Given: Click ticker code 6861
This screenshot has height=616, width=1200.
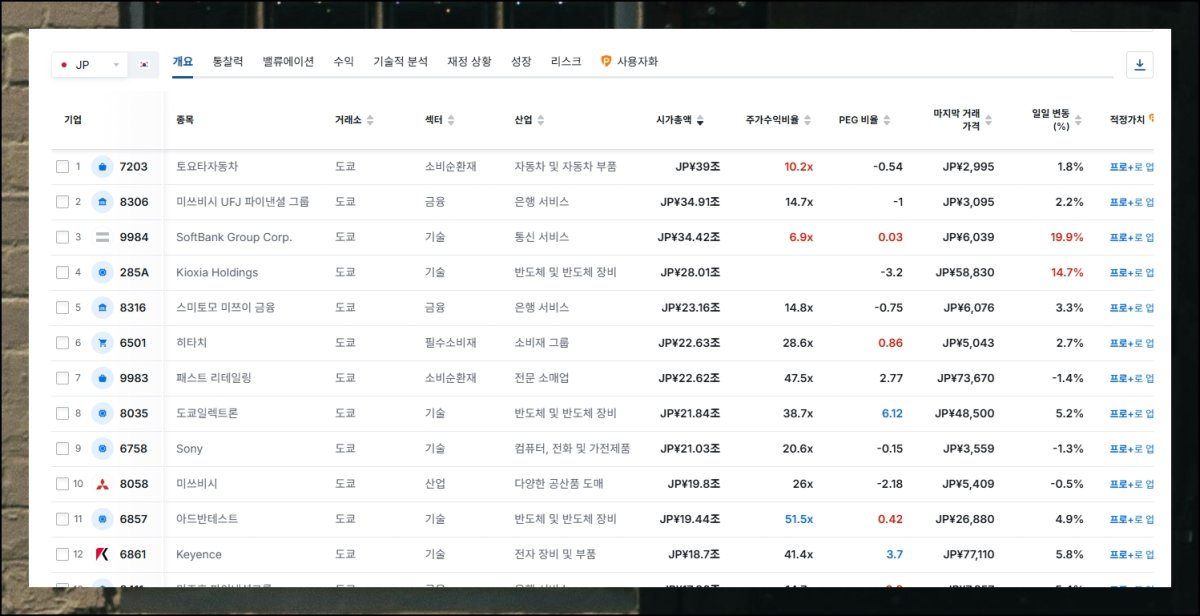Looking at the screenshot, I should tap(133, 554).
